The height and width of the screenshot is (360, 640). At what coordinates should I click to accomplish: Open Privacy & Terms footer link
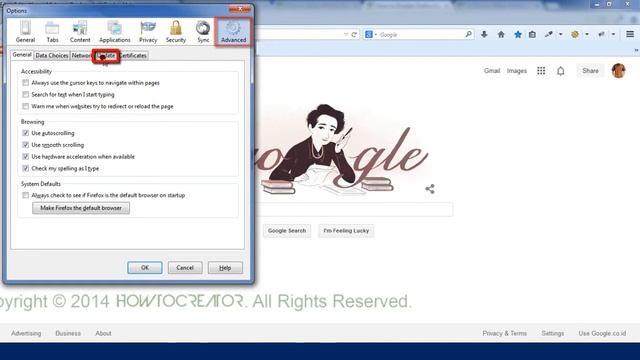coord(504,333)
